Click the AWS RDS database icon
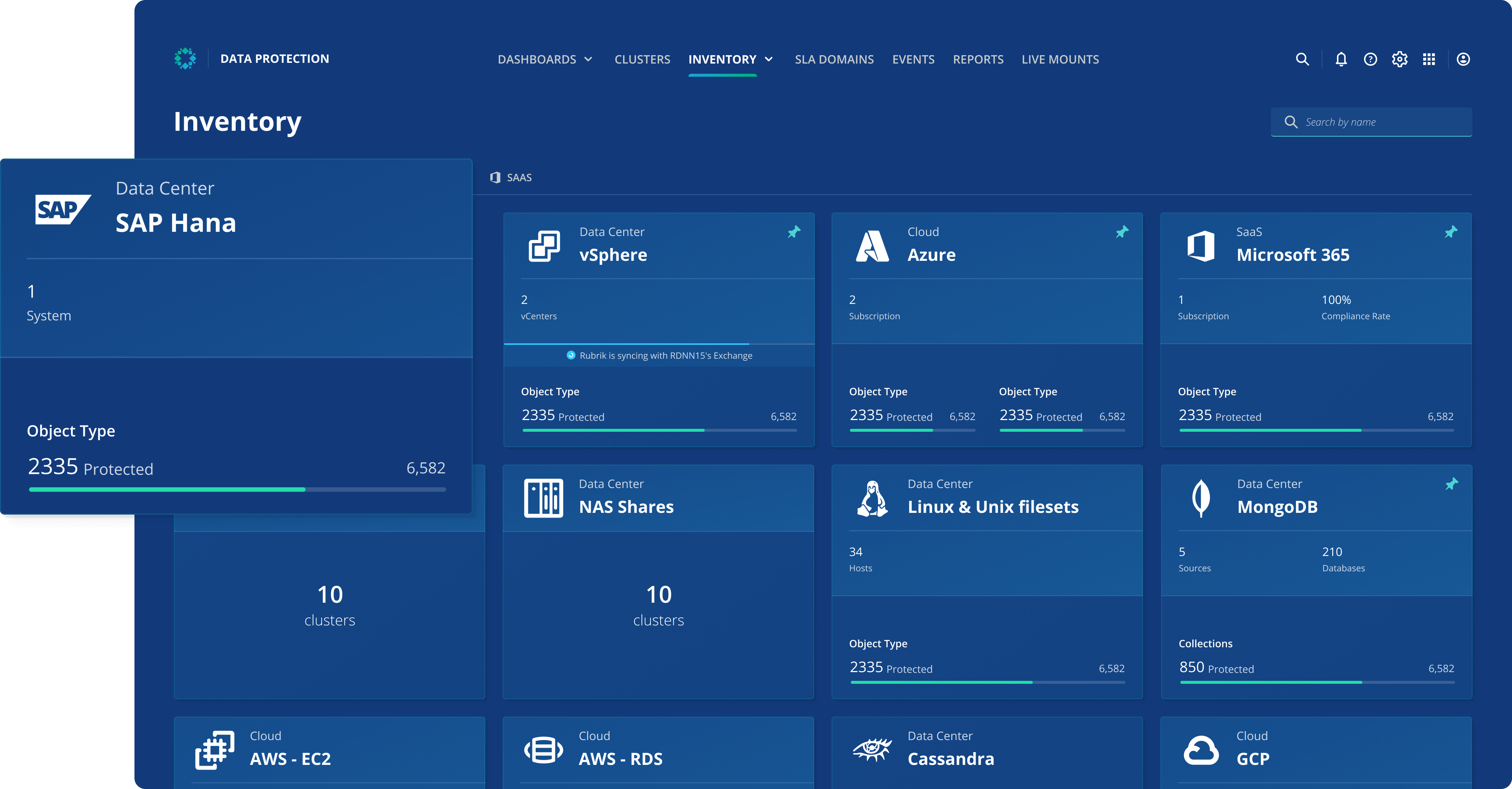The height and width of the screenshot is (789, 1512). coord(543,750)
